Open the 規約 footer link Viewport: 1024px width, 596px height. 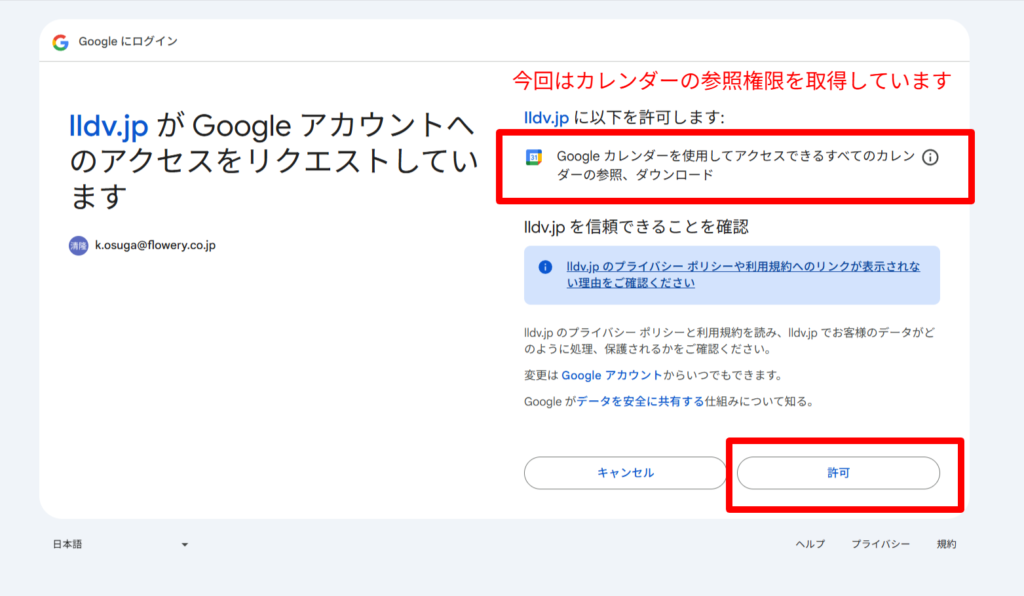946,544
